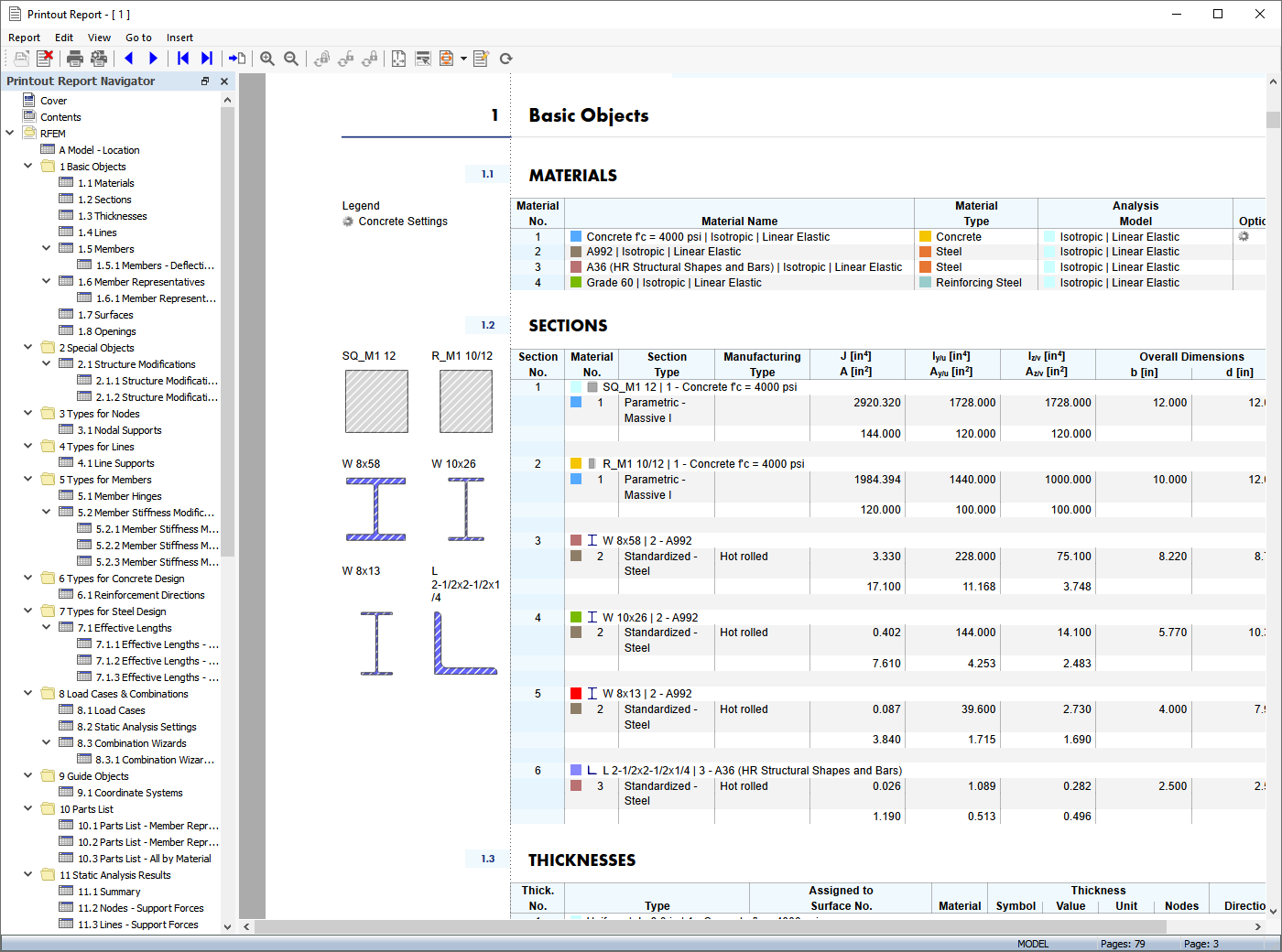Open the next page using the arrow icon
Viewport: 1282px width, 952px height.
pyautogui.click(x=153, y=58)
